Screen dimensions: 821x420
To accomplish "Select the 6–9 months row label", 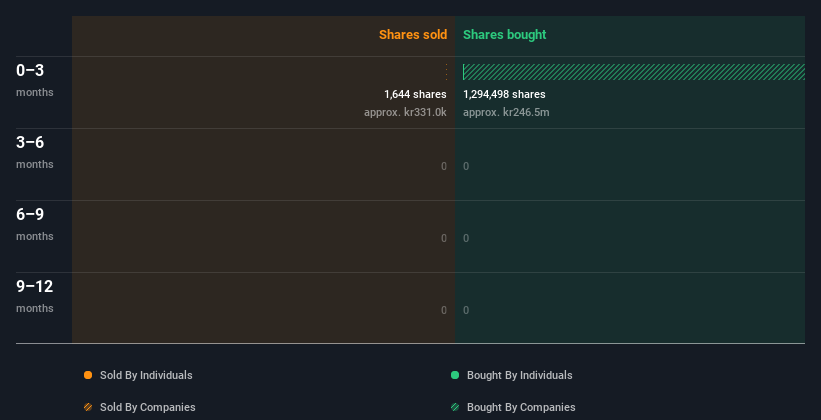I will (35, 224).
